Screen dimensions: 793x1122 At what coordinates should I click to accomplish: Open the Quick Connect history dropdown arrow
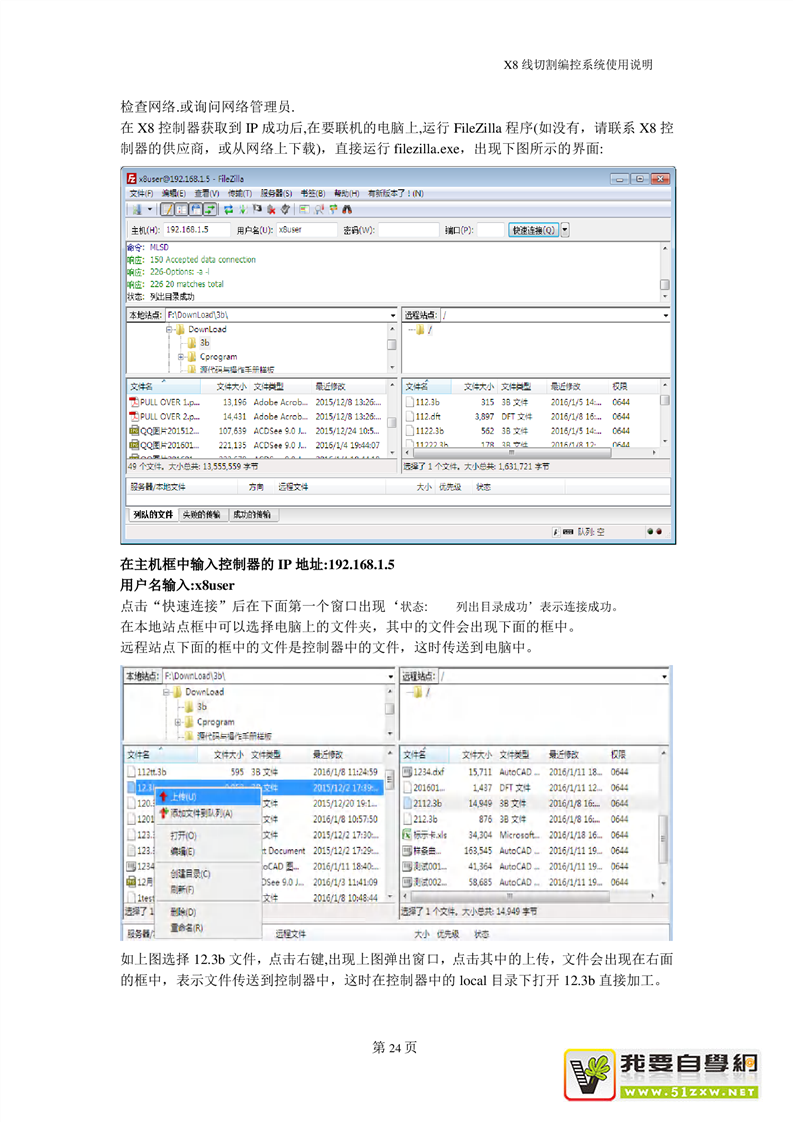pos(565,230)
